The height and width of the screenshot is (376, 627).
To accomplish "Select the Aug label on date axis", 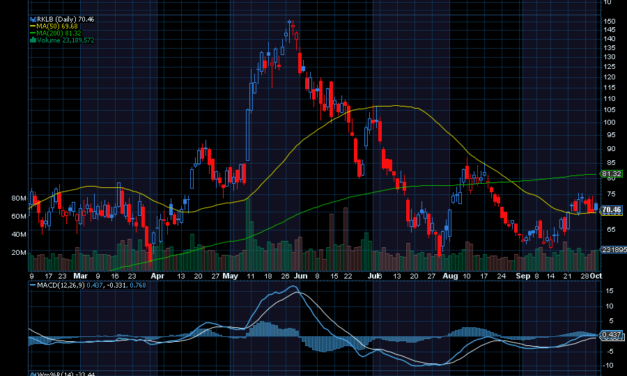I will (450, 276).
